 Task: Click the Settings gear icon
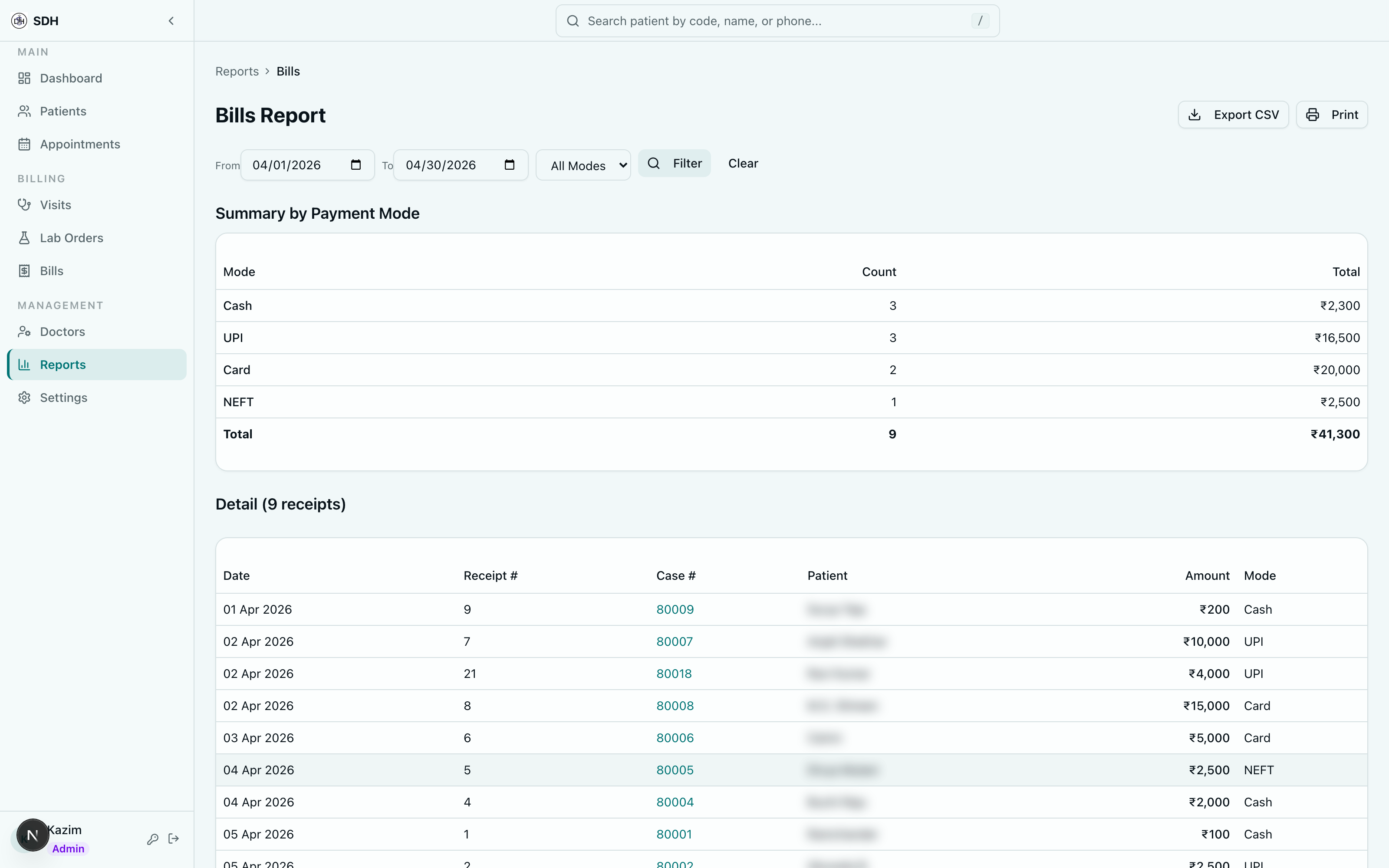[24, 398]
